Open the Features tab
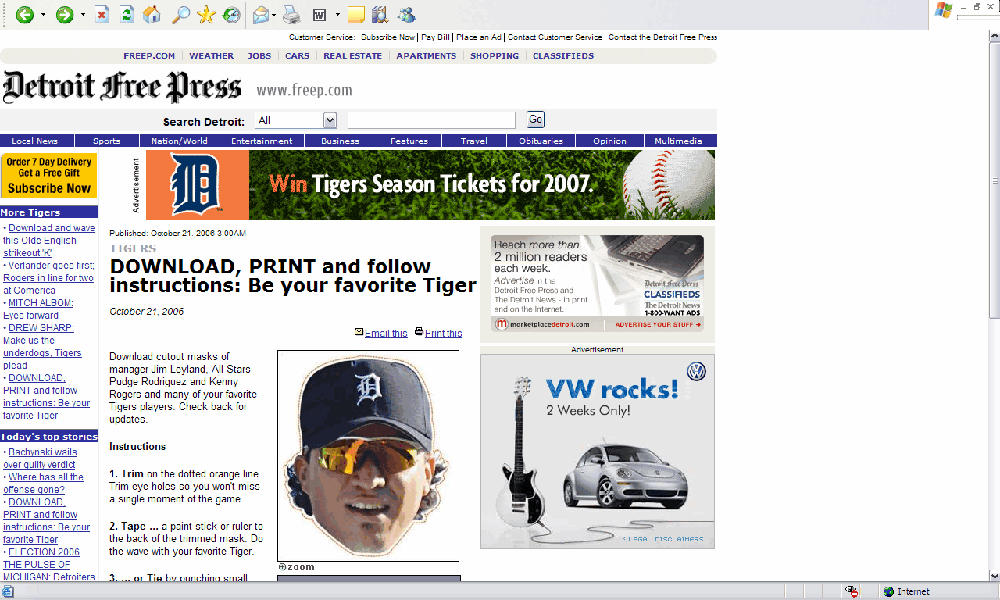The width and height of the screenshot is (1000, 600). click(409, 141)
